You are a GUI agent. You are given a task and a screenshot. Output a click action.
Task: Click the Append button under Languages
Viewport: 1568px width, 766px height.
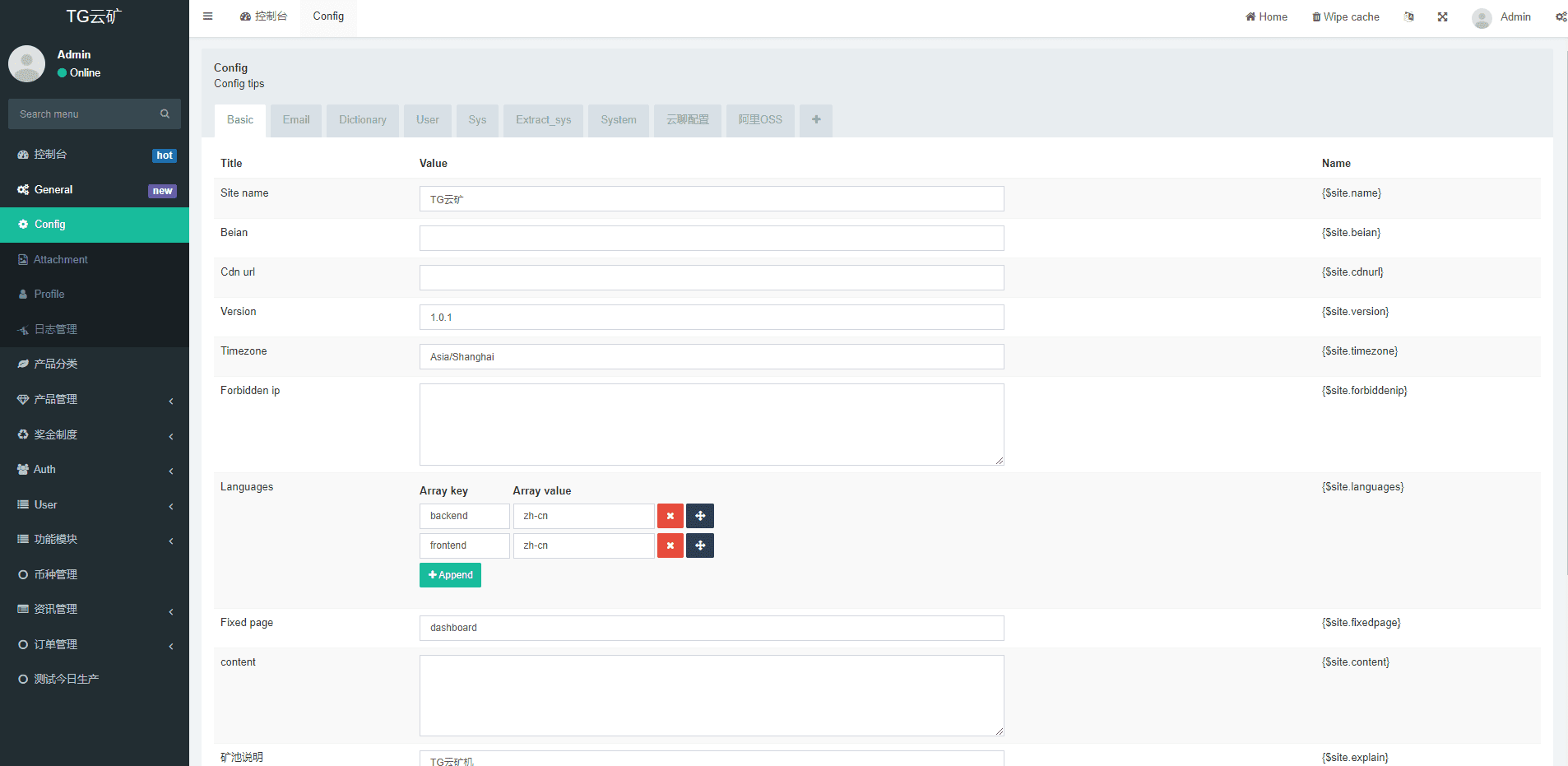450,575
